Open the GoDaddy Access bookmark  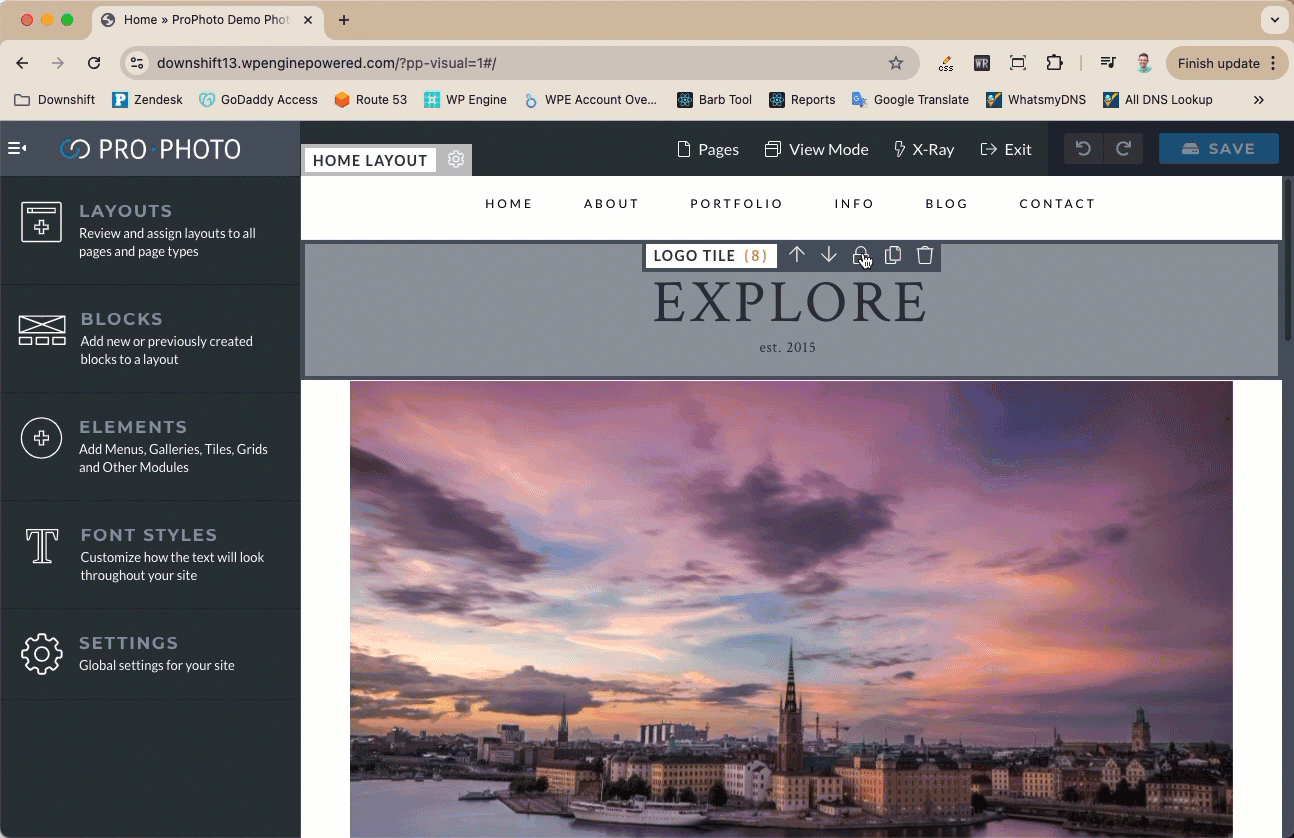coord(258,99)
